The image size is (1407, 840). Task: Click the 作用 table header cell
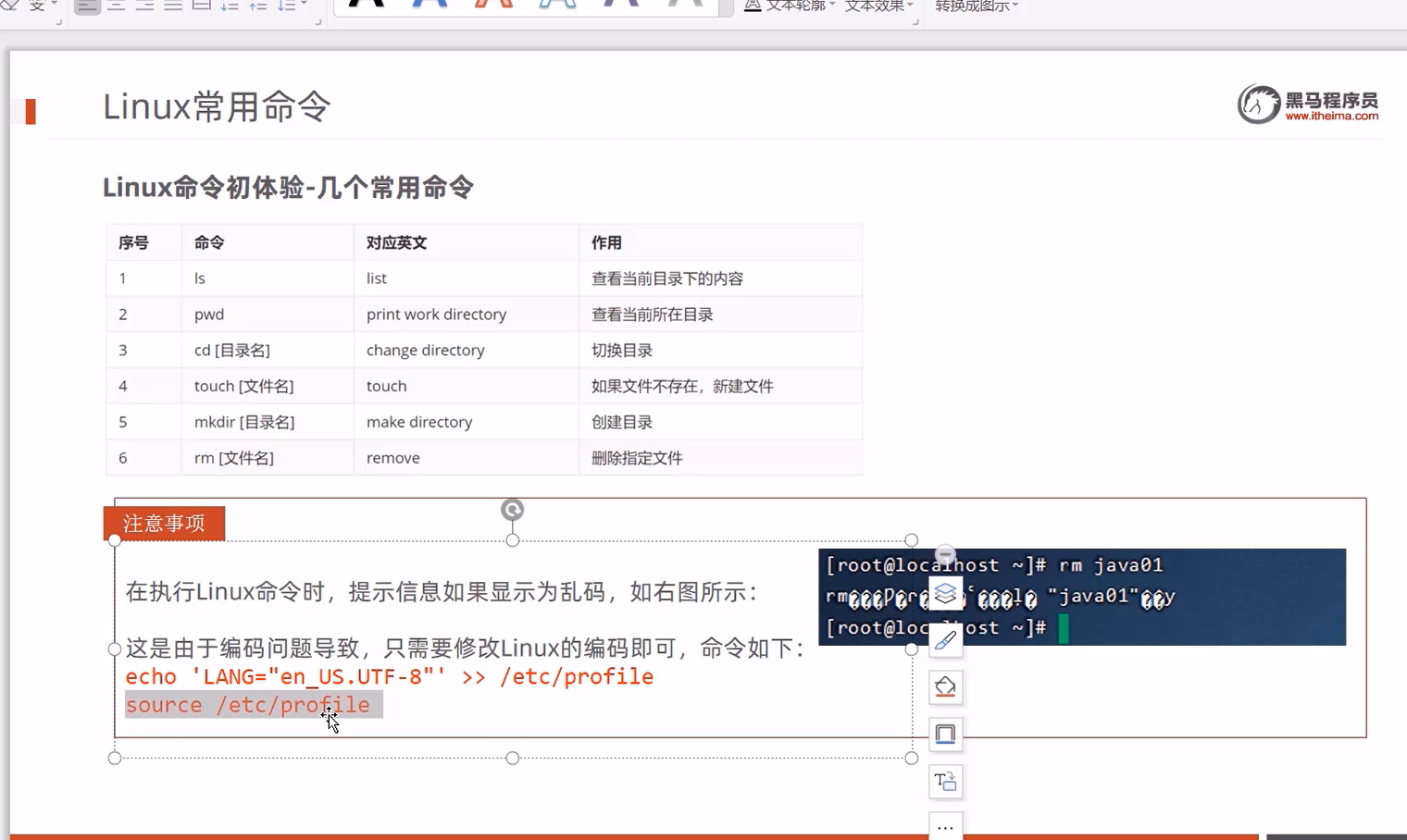[x=720, y=242]
